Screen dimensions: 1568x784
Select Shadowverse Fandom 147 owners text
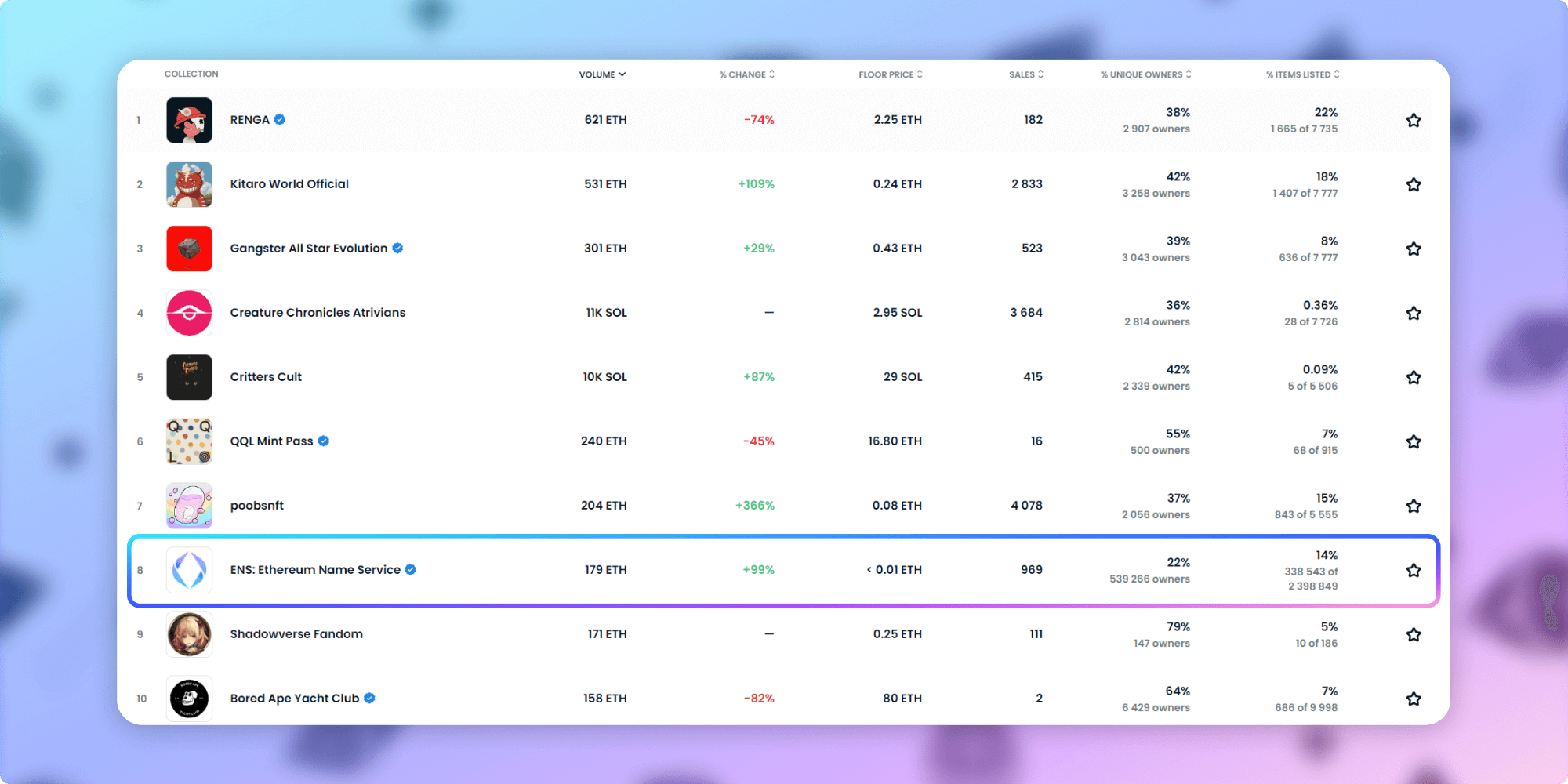pos(1161,644)
